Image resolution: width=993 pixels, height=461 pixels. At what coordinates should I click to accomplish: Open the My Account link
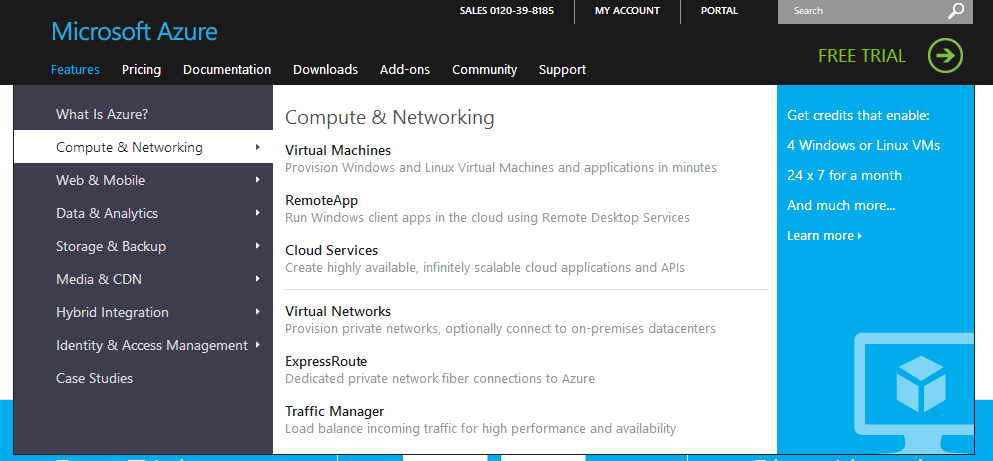(x=627, y=11)
